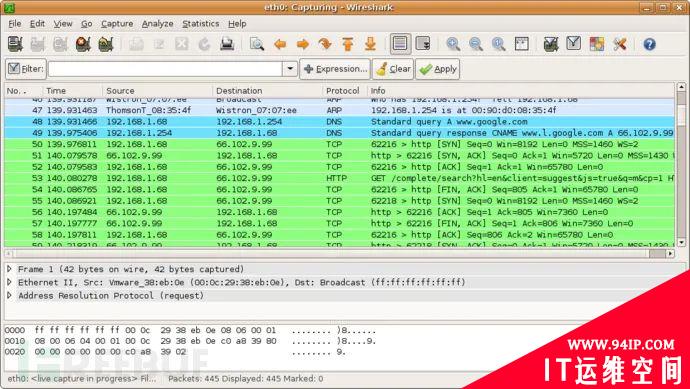Jump to the last packet
Screen dimensions: 690x389
[x=371, y=44]
